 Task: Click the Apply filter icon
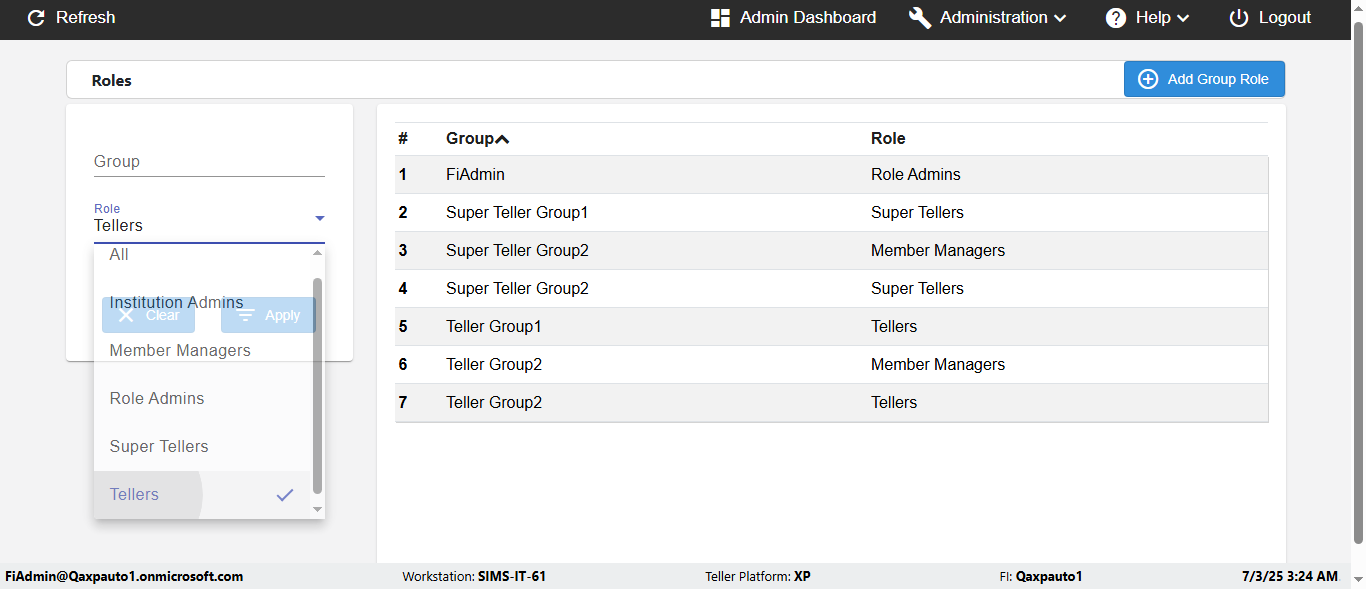pos(245,315)
